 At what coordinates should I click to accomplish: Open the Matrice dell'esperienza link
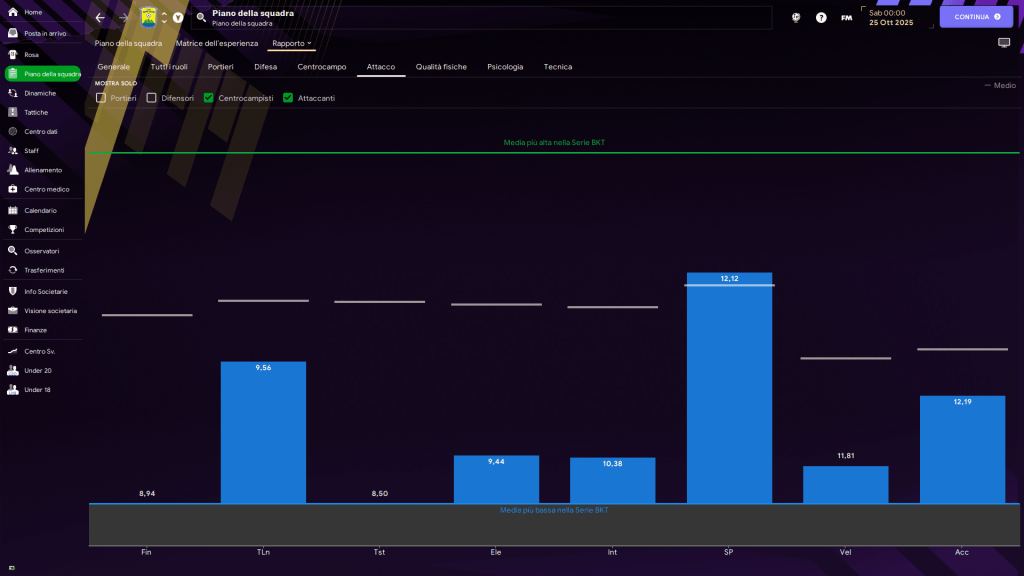pyautogui.click(x=216, y=43)
